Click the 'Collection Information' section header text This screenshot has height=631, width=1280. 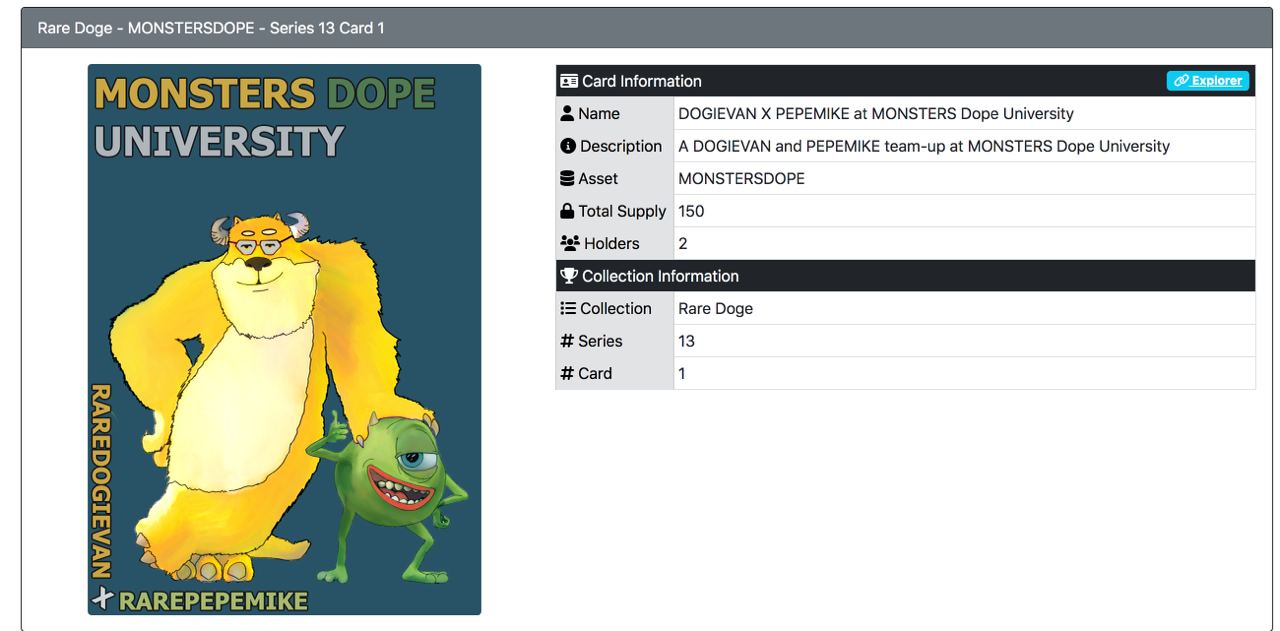click(660, 276)
